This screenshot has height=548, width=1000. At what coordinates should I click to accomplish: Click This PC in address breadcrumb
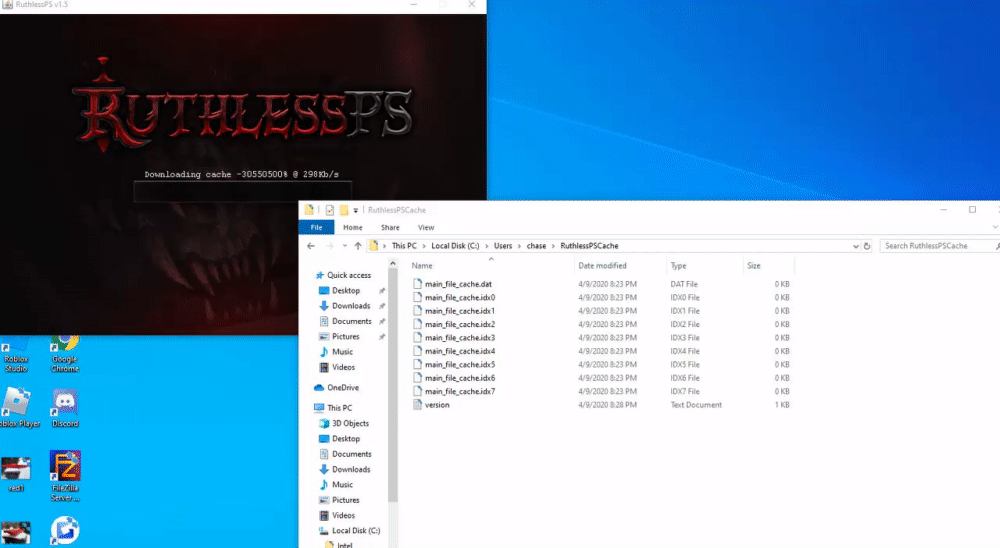tap(404, 246)
